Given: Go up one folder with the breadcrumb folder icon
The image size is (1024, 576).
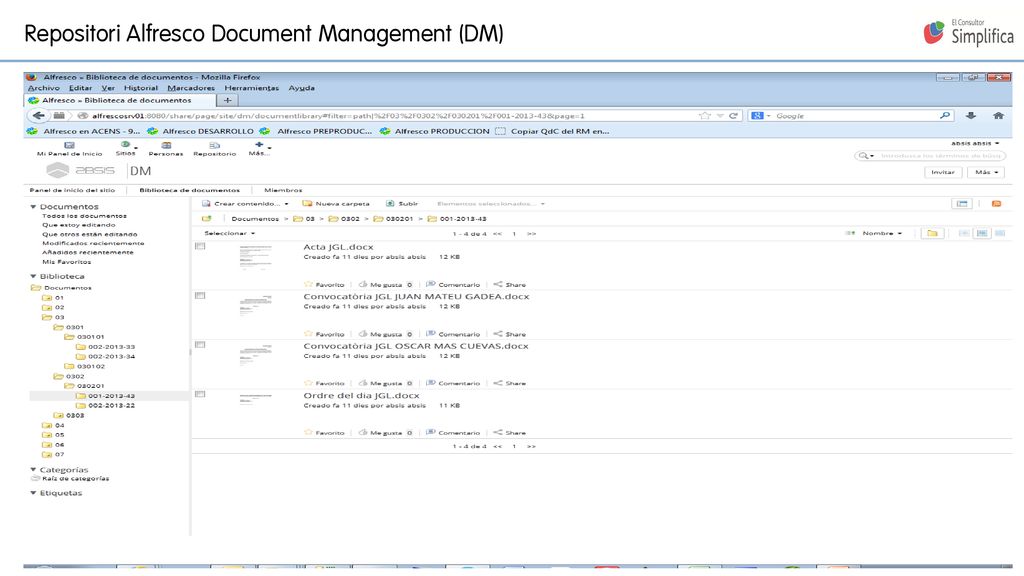Looking at the screenshot, I should (207, 219).
